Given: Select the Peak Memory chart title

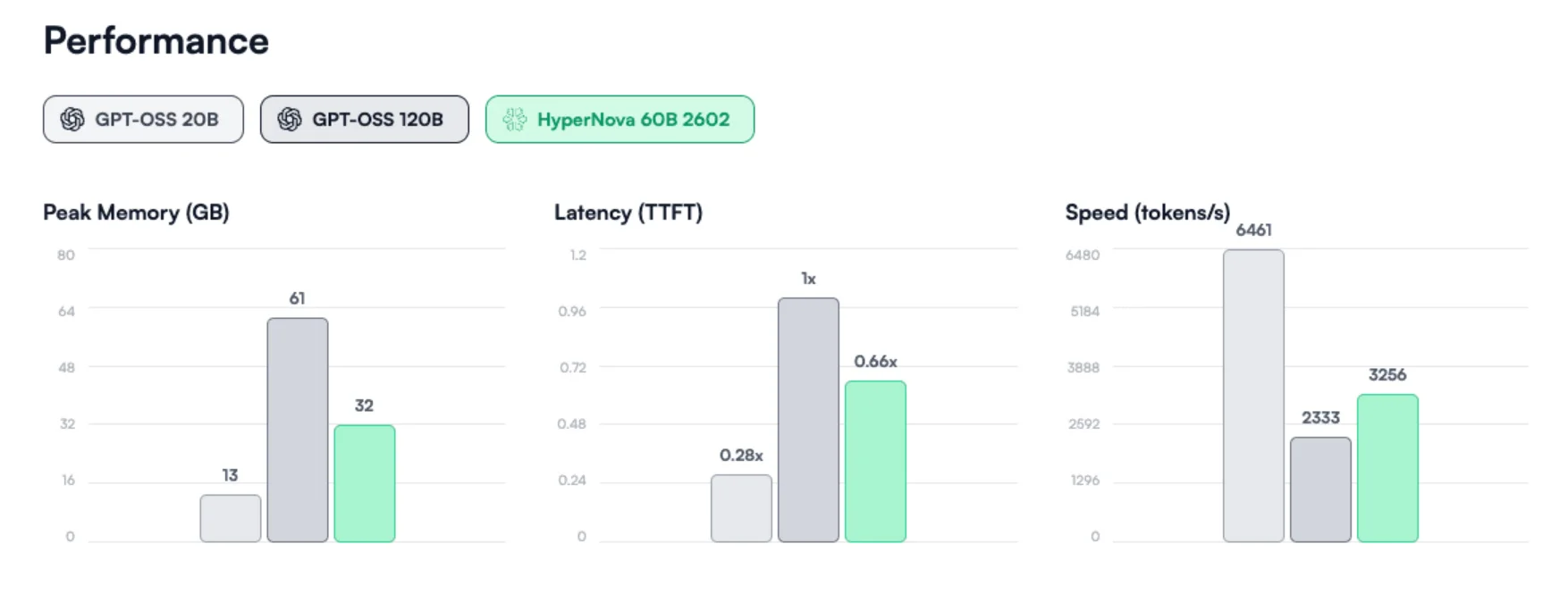Looking at the screenshot, I should [136, 213].
